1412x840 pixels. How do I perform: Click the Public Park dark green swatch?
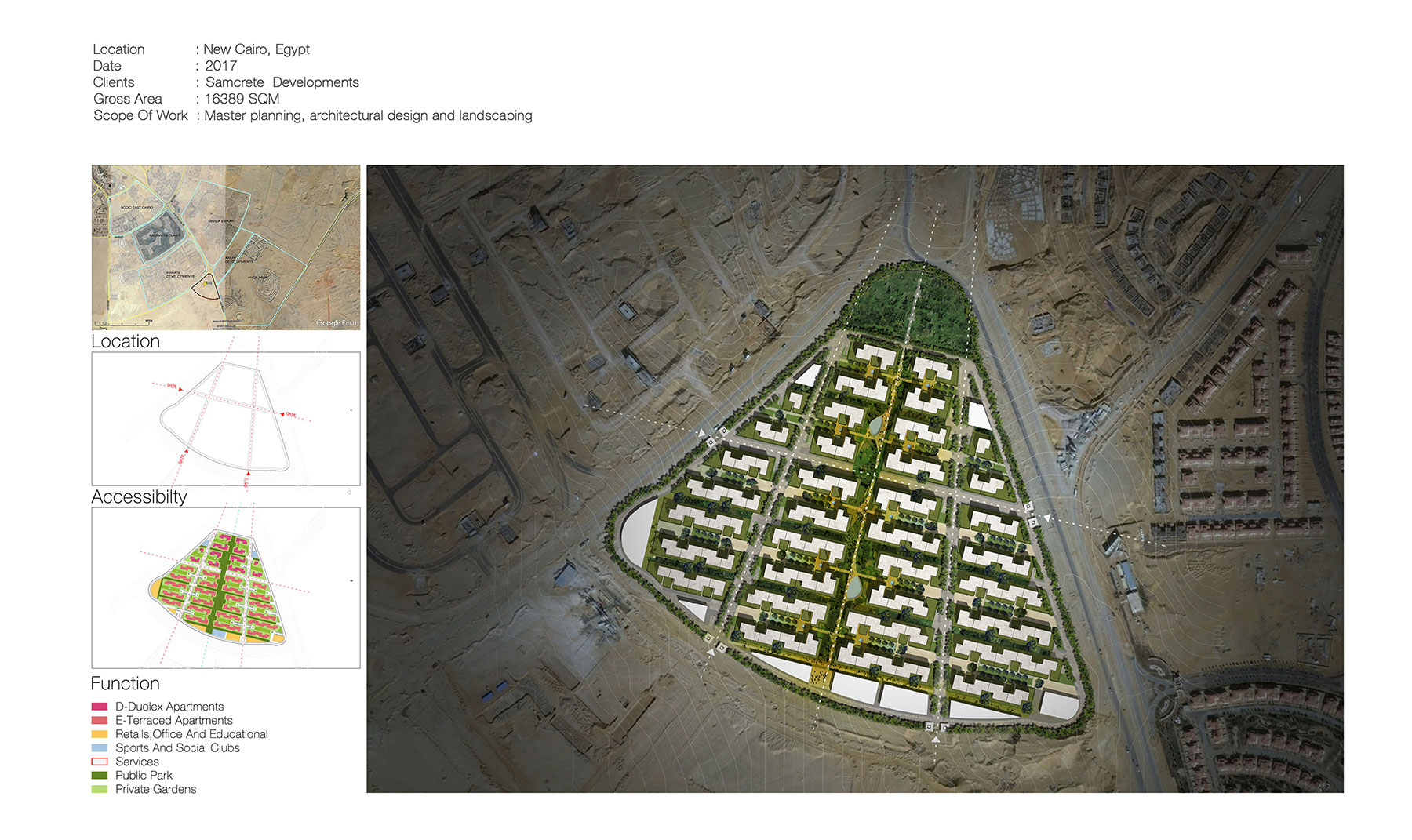click(x=99, y=775)
